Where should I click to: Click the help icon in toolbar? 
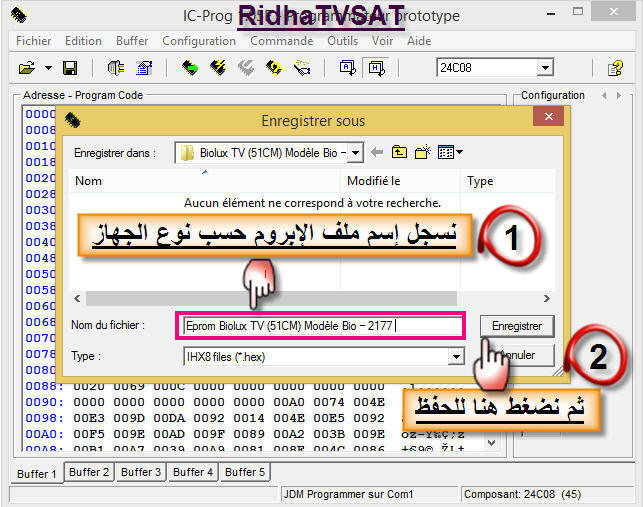(x=615, y=68)
